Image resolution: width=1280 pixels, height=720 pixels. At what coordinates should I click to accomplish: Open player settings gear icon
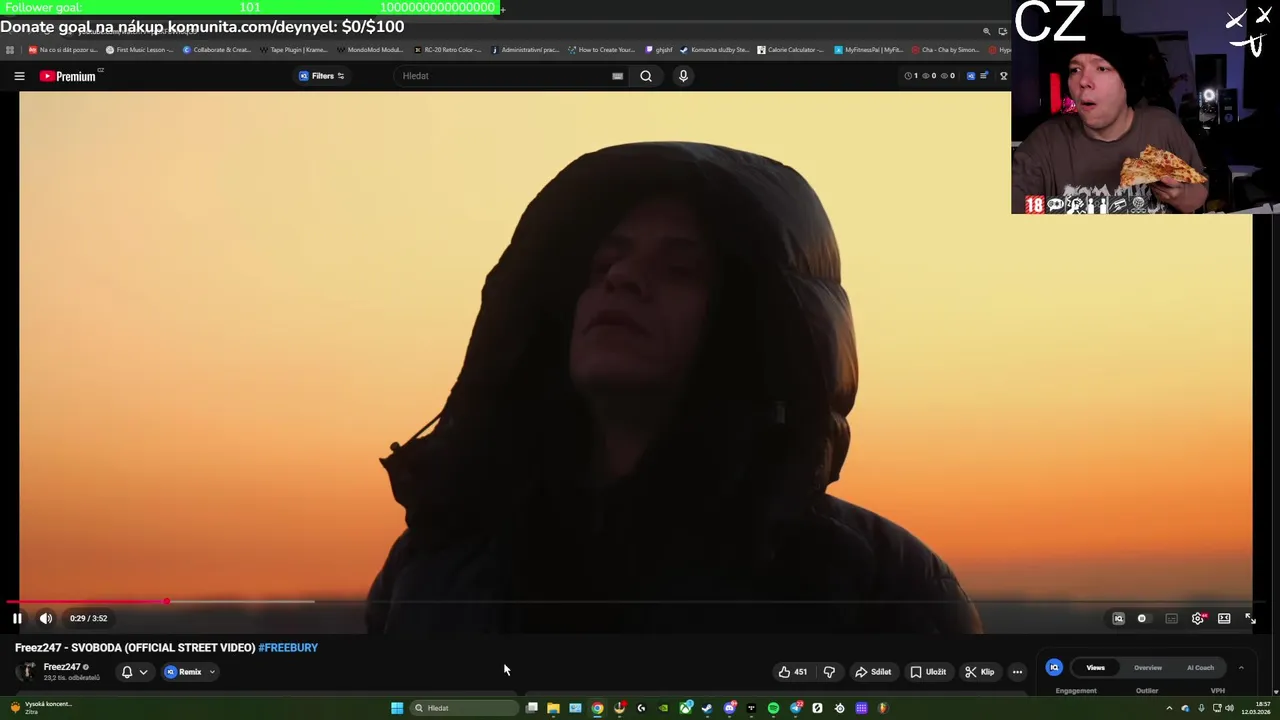point(1198,618)
